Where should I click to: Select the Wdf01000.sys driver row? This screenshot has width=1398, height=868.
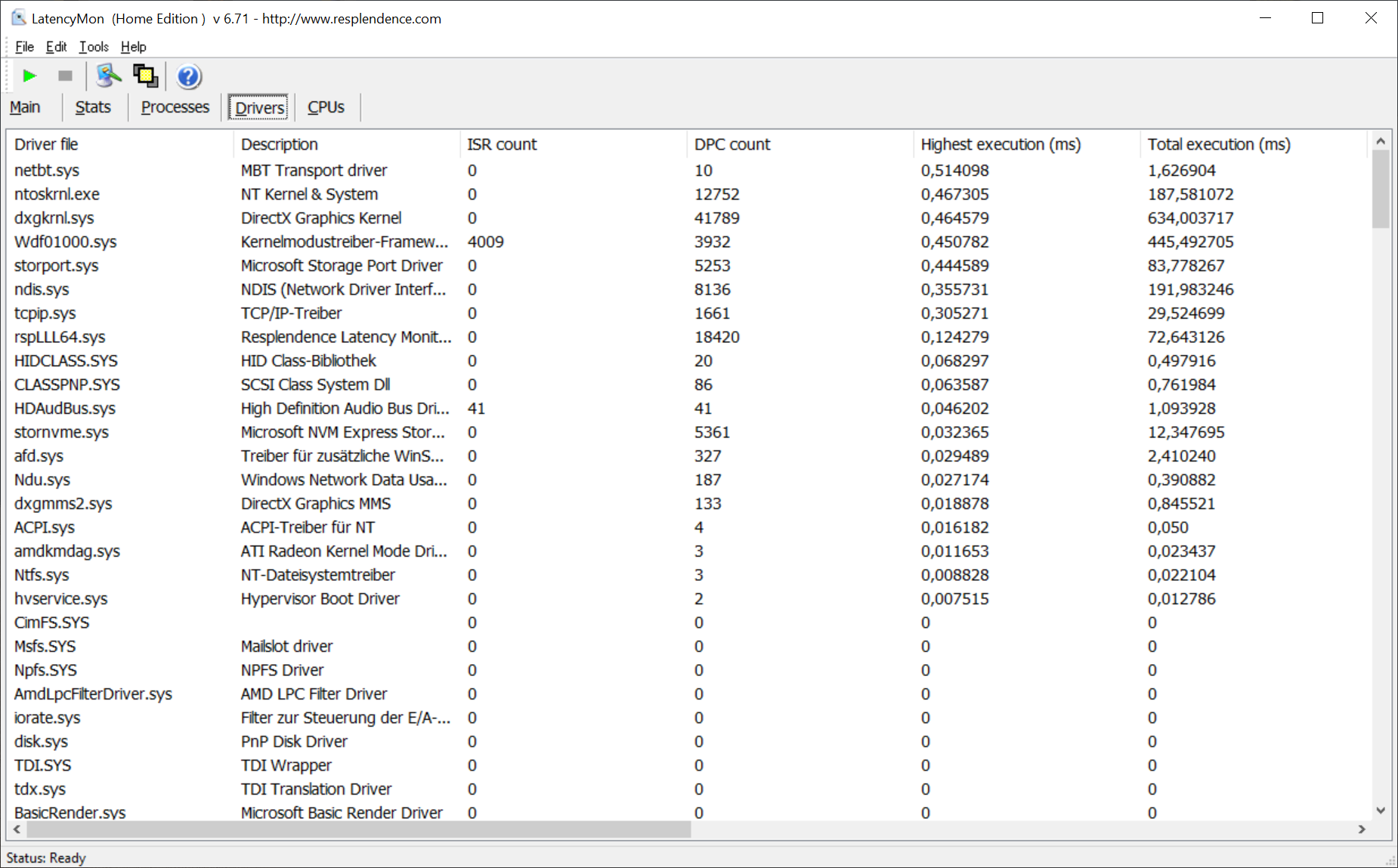click(x=689, y=242)
